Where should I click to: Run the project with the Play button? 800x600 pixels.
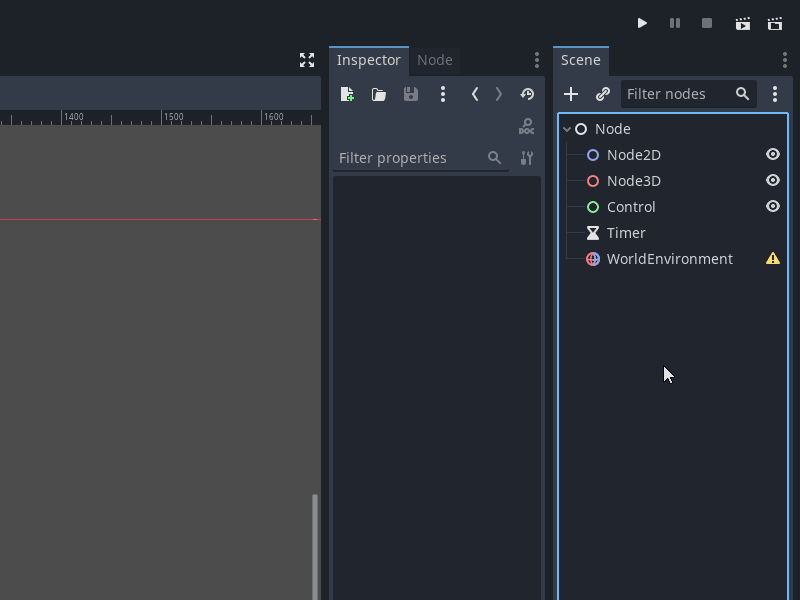coord(643,23)
